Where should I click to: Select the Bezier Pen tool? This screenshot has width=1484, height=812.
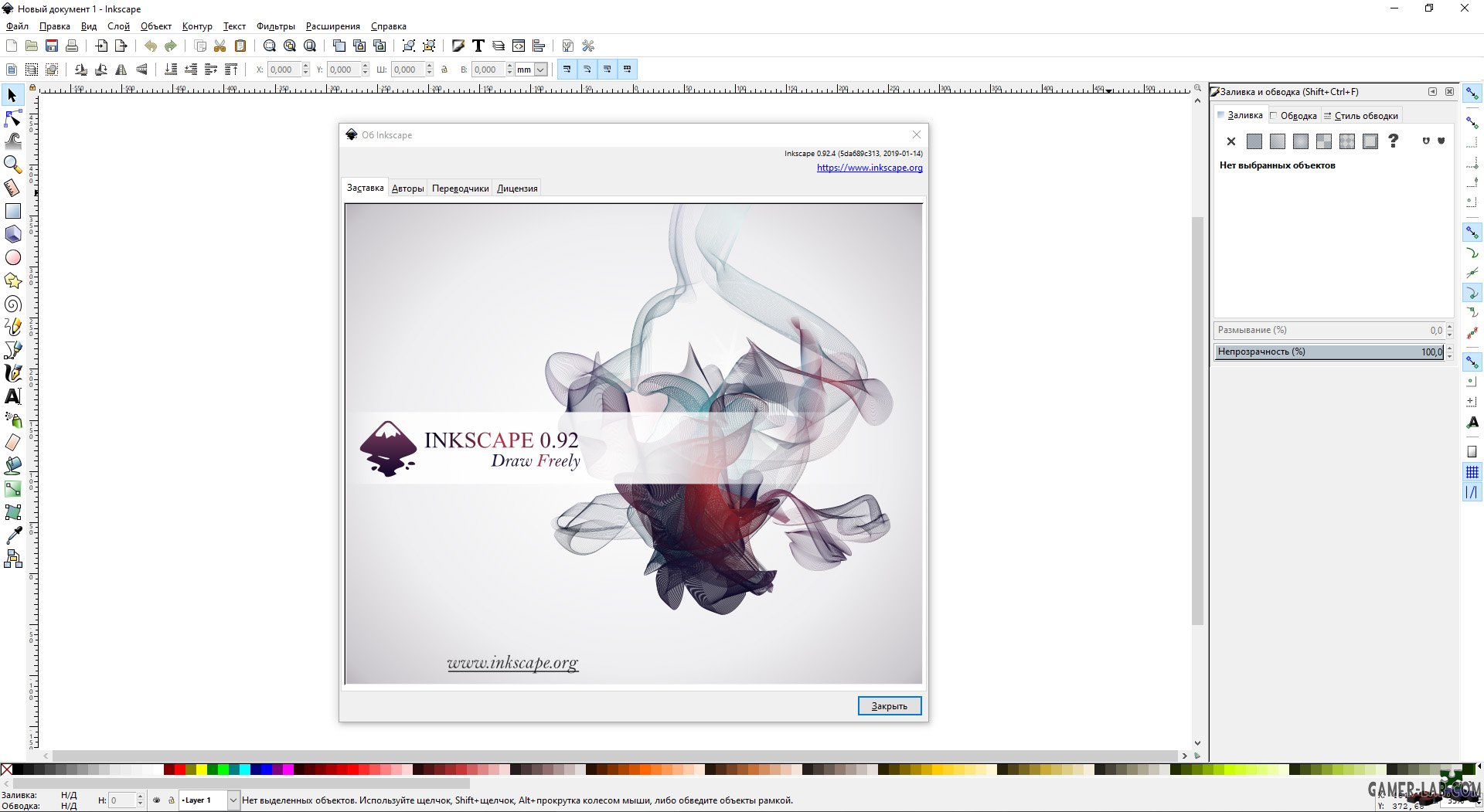(x=12, y=350)
